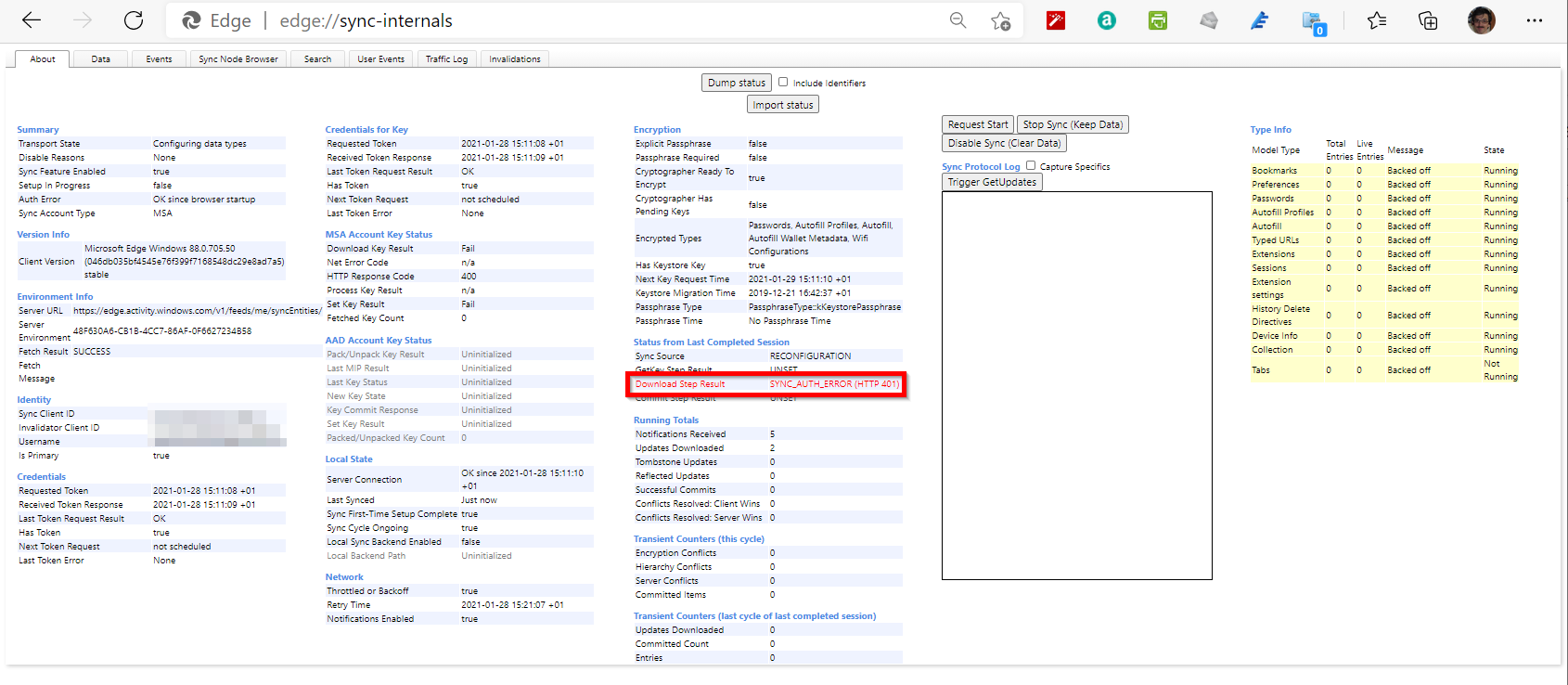Open the blue pen extension icon
The height and width of the screenshot is (685, 1568).
click(1260, 20)
